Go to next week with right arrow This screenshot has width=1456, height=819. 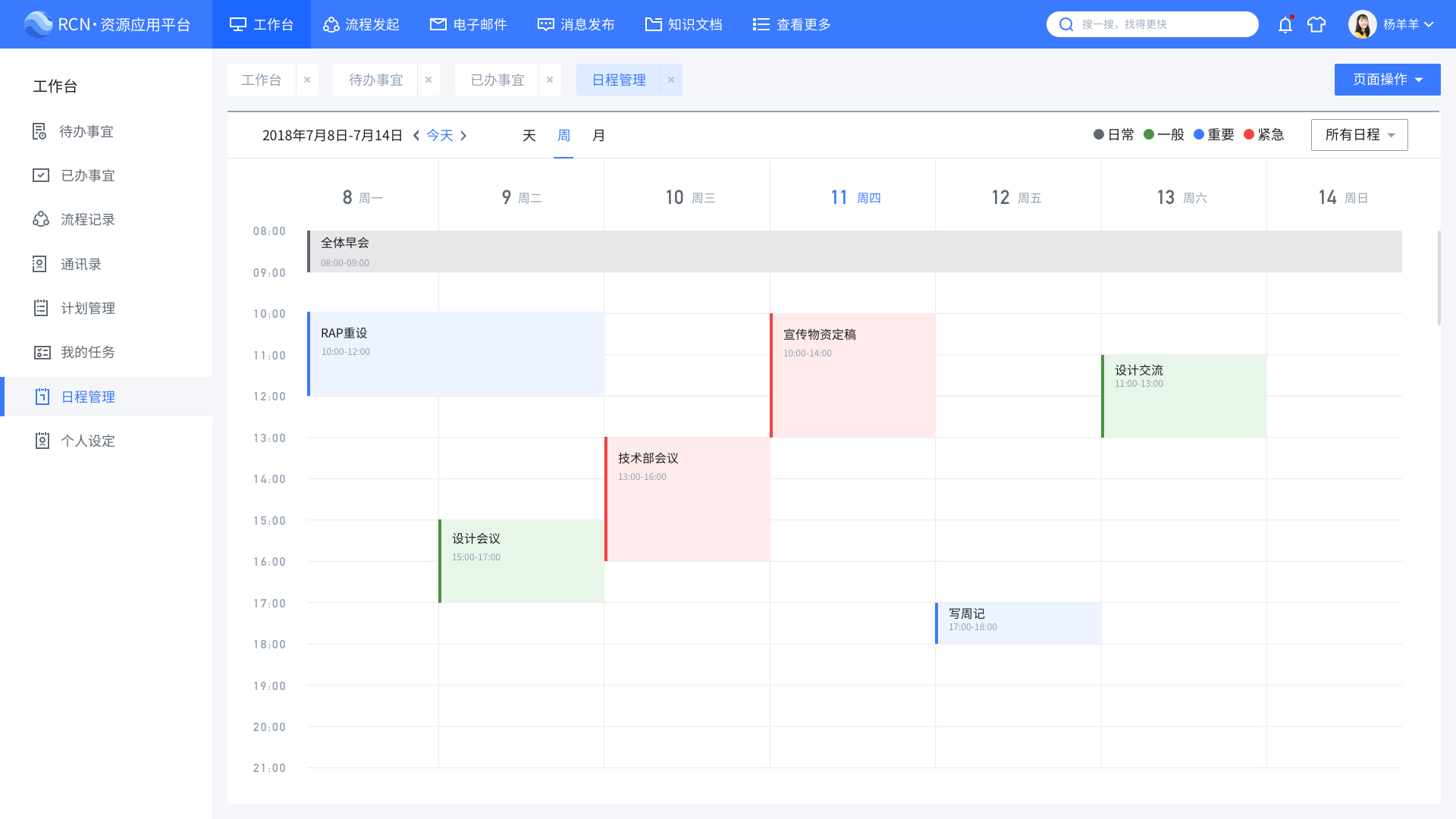point(464,135)
